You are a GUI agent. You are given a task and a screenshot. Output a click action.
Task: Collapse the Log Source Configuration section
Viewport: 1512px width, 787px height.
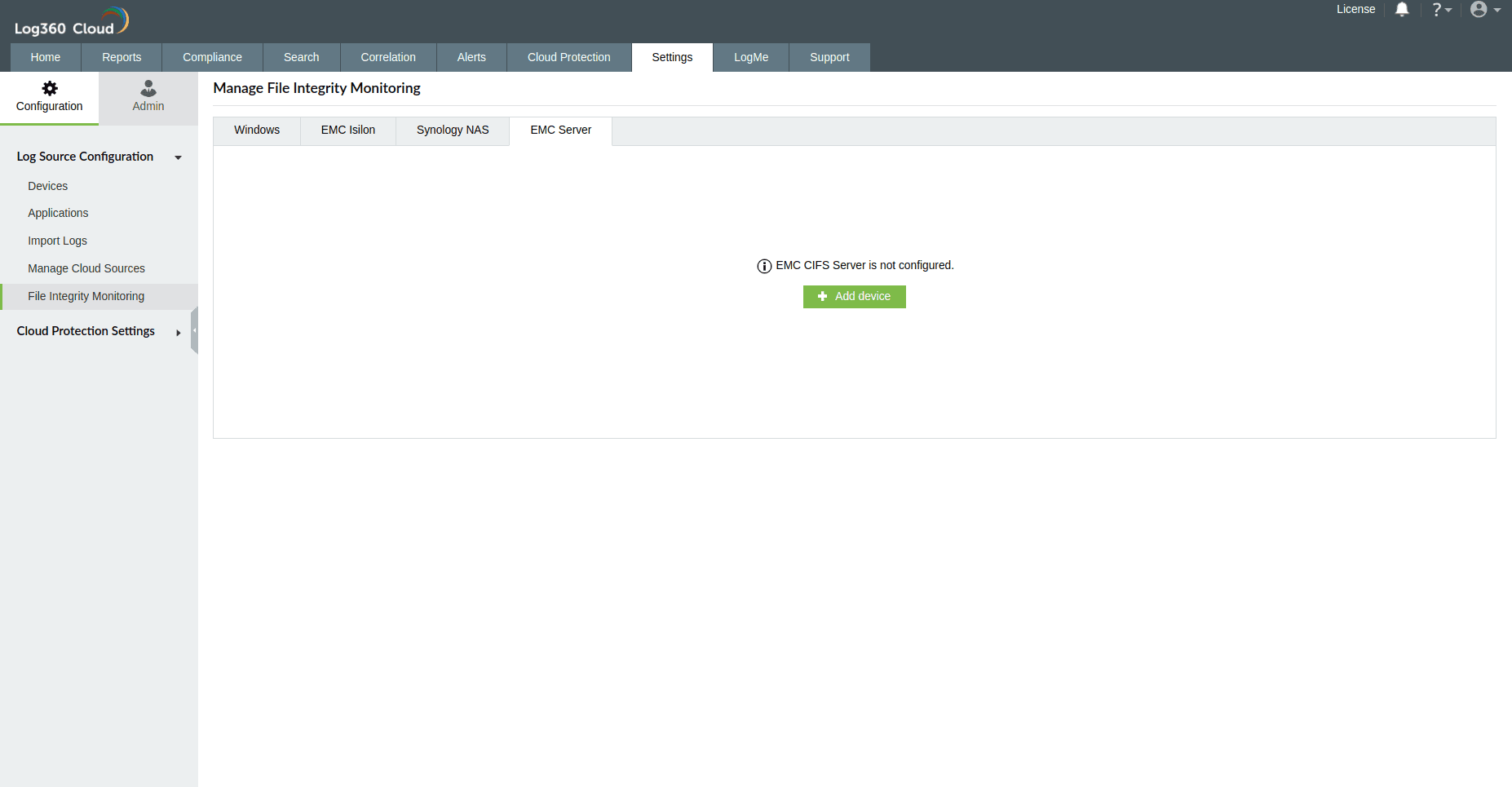[x=178, y=157]
